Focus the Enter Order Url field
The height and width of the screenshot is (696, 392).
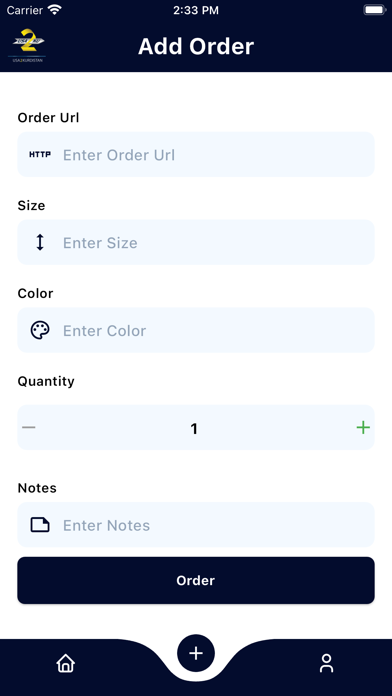[196, 154]
